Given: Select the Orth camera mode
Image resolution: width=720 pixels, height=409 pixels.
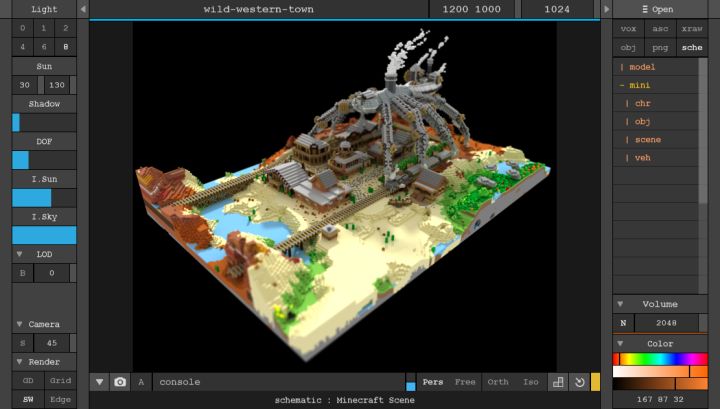Looking at the screenshot, I should 497,382.
